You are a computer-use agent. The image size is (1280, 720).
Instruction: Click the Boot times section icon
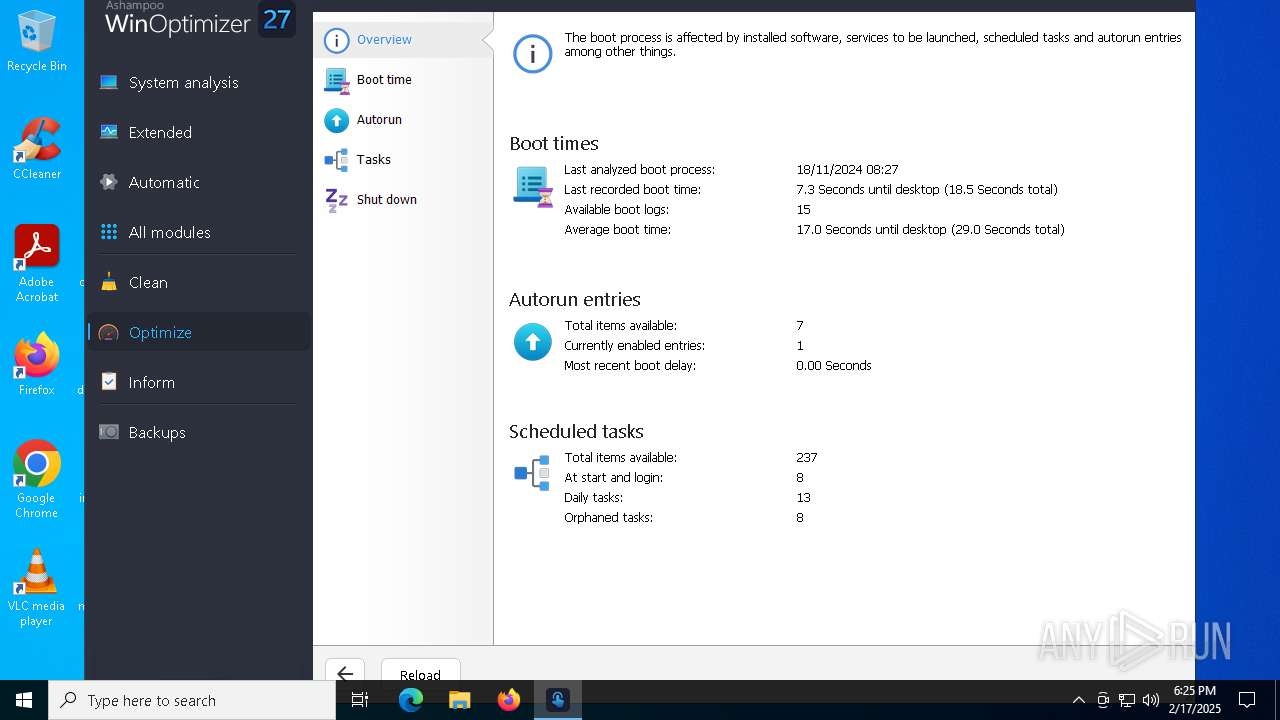(x=533, y=187)
